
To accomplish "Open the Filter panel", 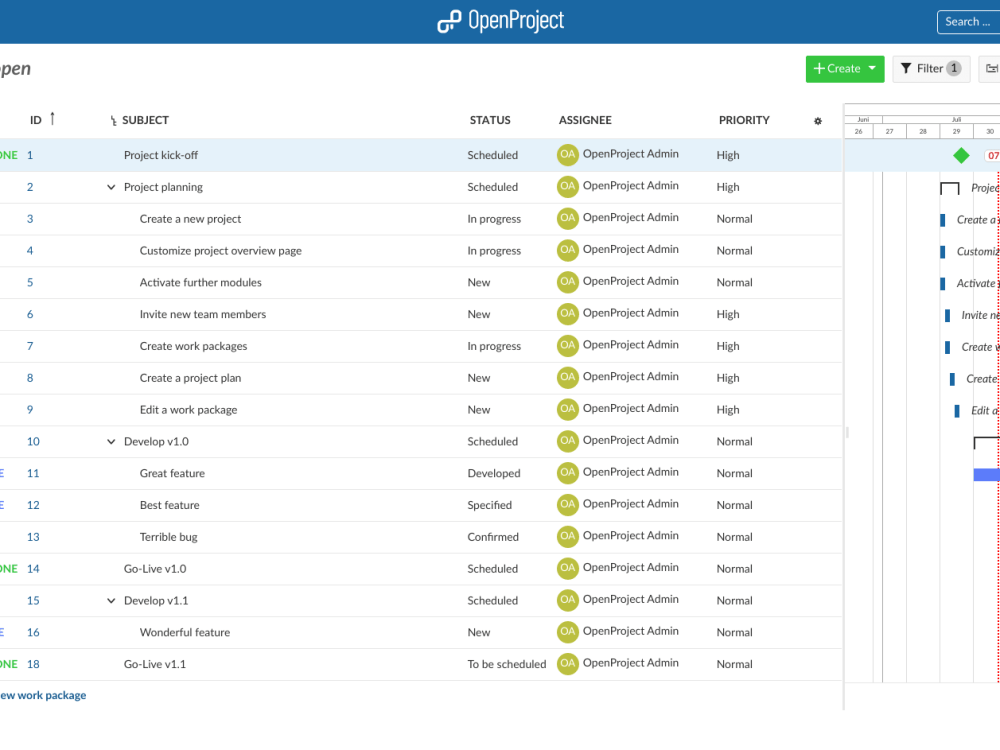I will (931, 68).
